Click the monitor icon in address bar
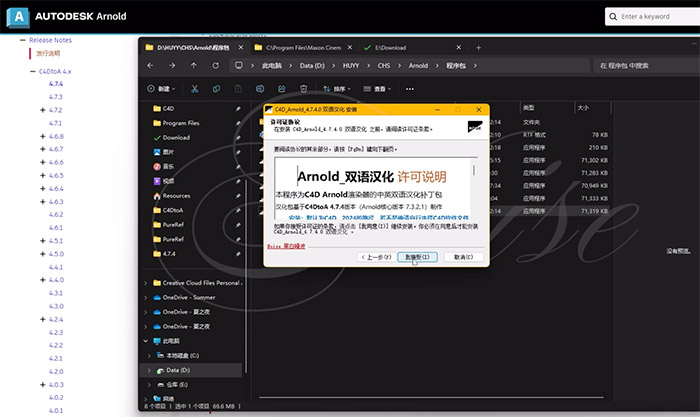The width and height of the screenshot is (700, 417). (239, 66)
